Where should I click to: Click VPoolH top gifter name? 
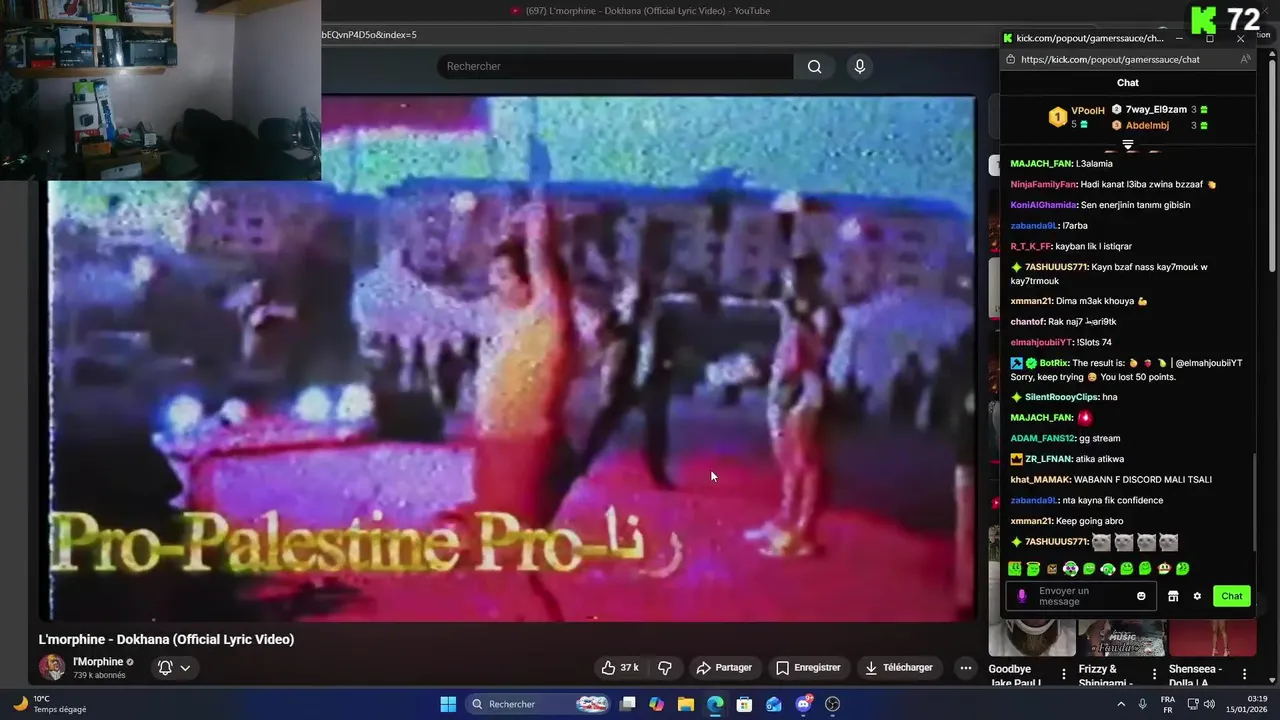(1088, 111)
